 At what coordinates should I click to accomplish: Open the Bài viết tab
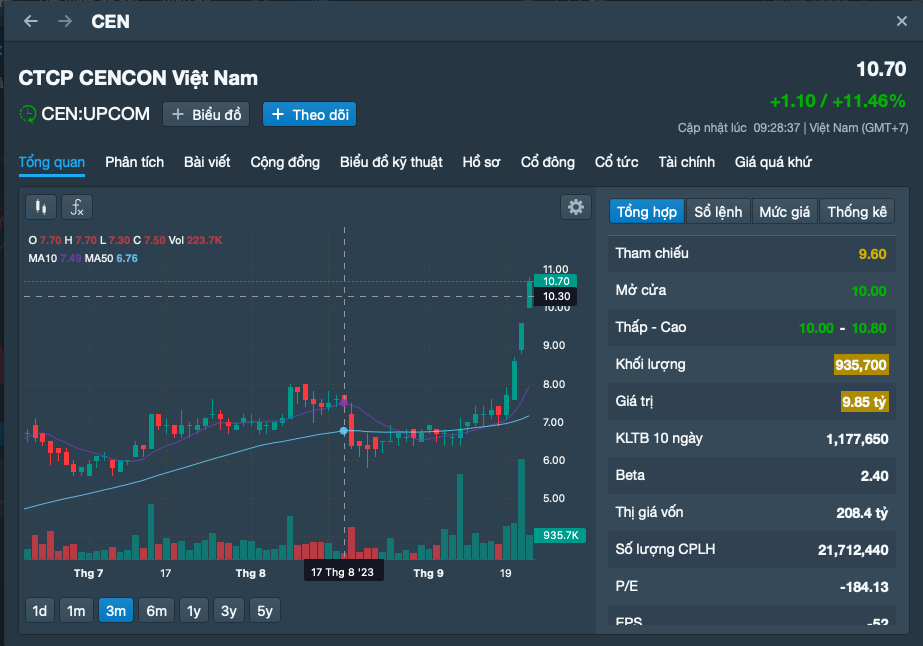[x=207, y=162]
